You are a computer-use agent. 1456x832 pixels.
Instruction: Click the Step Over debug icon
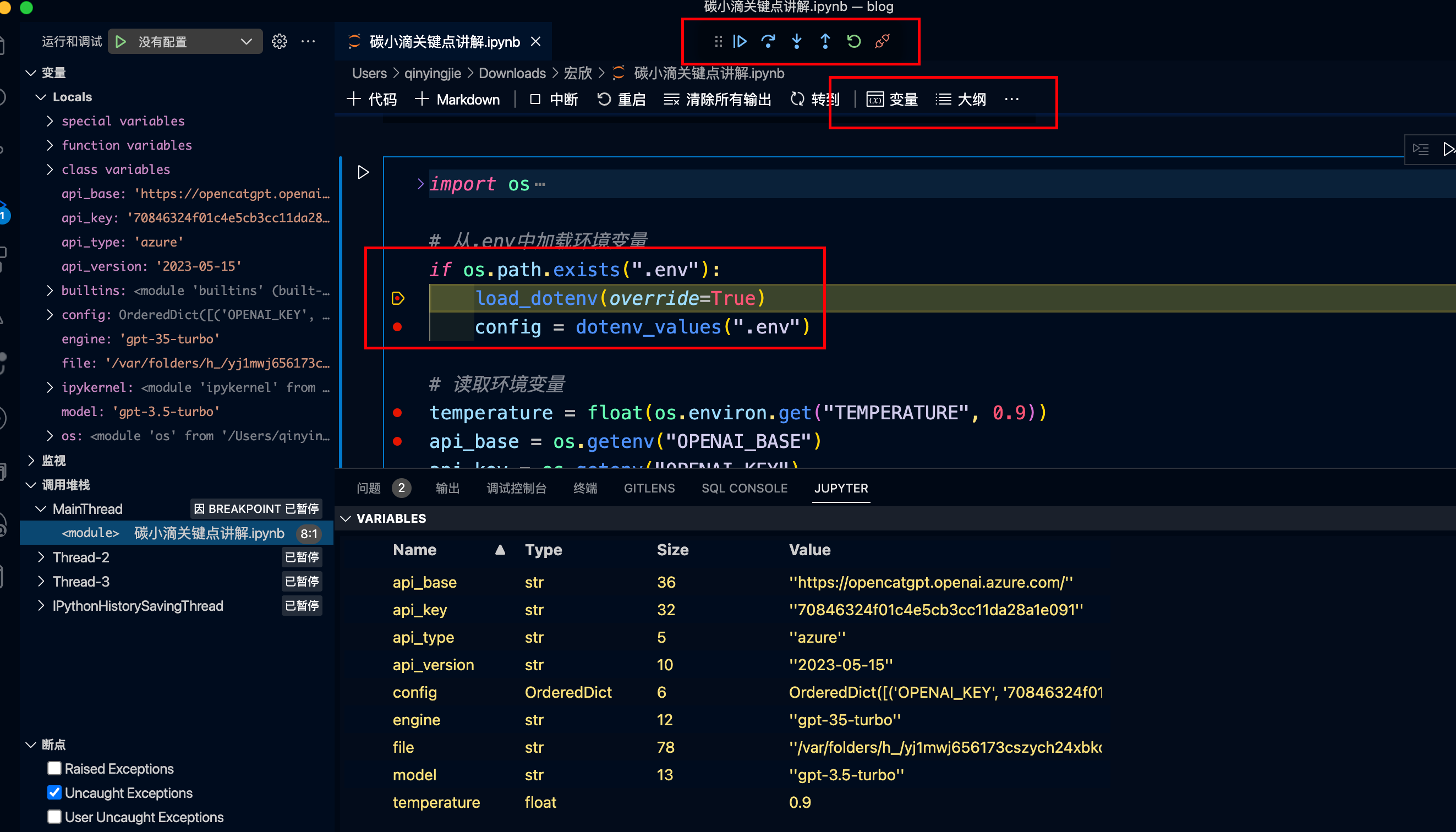768,41
